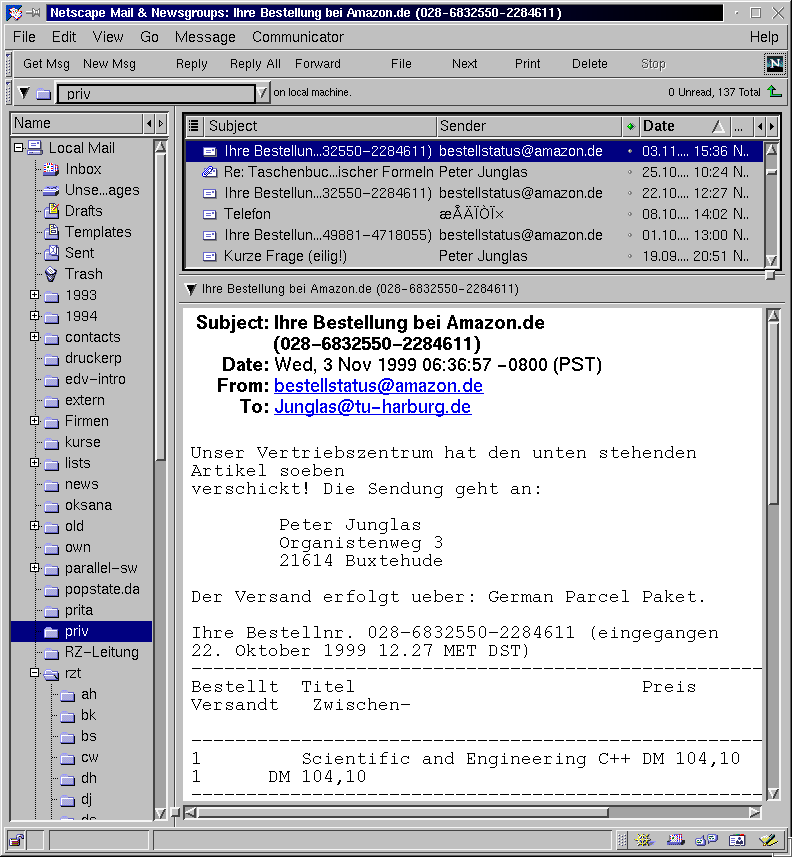Click the attachment icon of Re: Taschenbuc message
This screenshot has width=792, height=857.
[209, 172]
